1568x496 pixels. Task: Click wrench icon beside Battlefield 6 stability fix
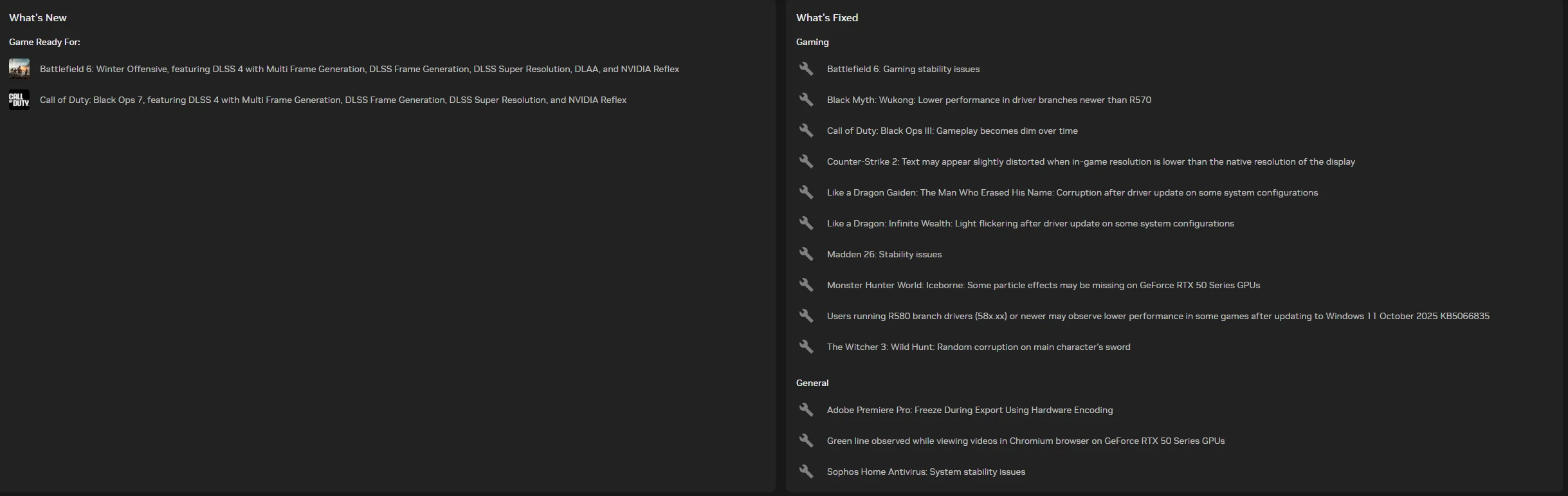click(x=806, y=69)
